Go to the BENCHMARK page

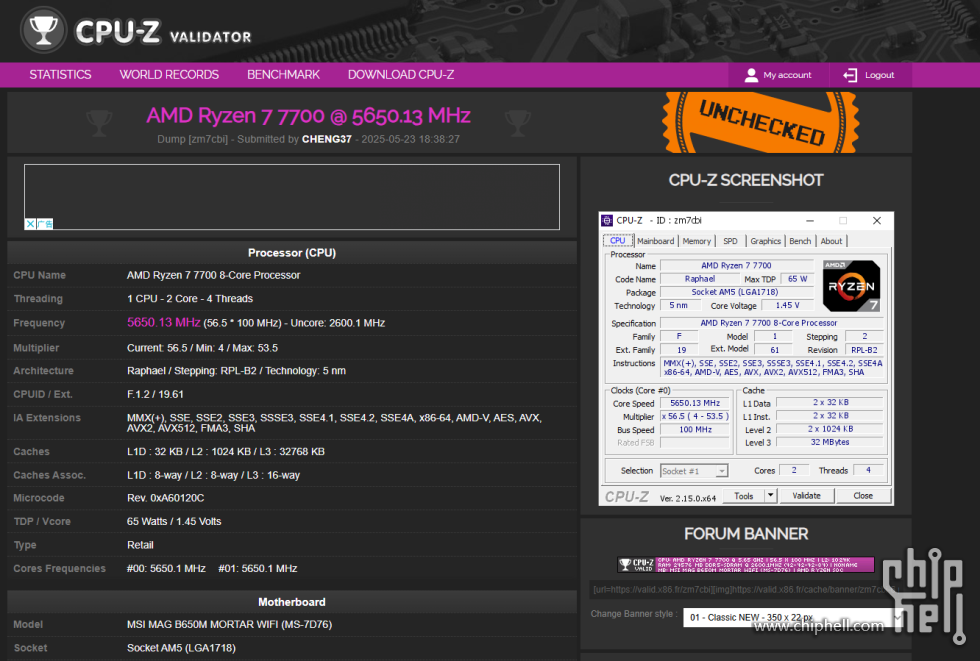[x=283, y=75]
